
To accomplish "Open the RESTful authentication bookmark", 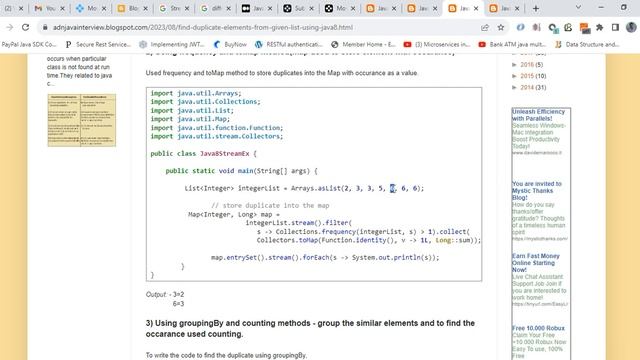I will click(x=289, y=44).
